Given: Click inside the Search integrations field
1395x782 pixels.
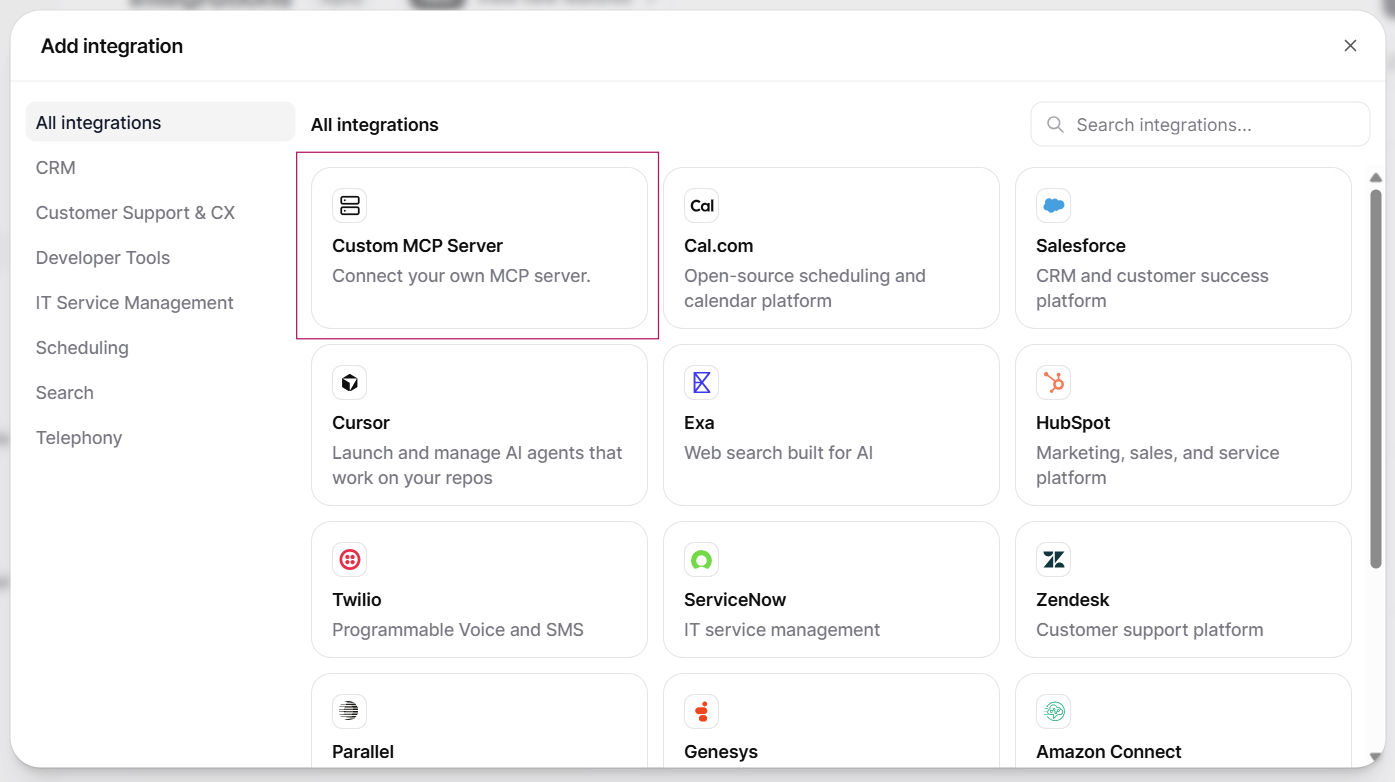Looking at the screenshot, I should pos(1199,124).
